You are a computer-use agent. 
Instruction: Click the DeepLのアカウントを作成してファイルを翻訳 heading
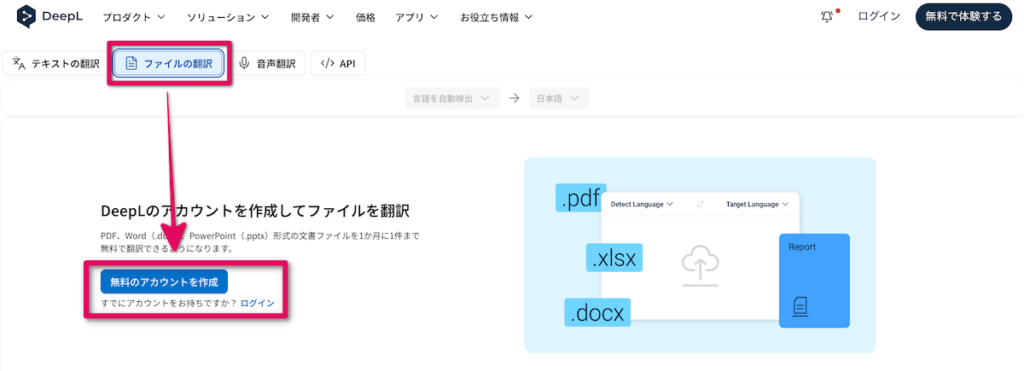(x=255, y=210)
